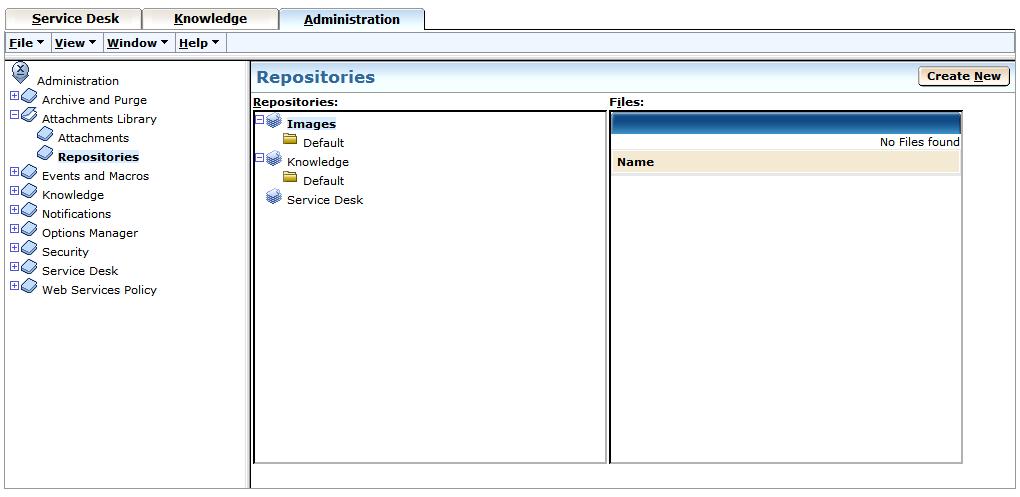
Task: Expand the Security tree node
Action: [14, 249]
